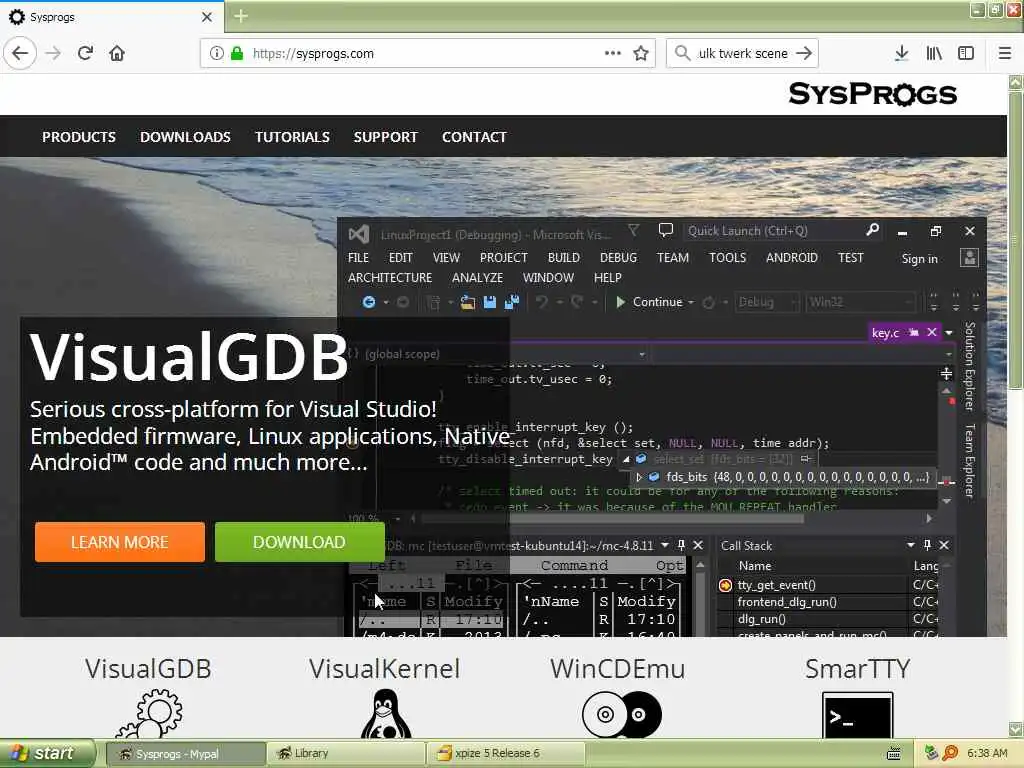Open the VisualGDB product heading link
Image resolution: width=1024 pixels, height=768 pixels.
click(x=148, y=669)
